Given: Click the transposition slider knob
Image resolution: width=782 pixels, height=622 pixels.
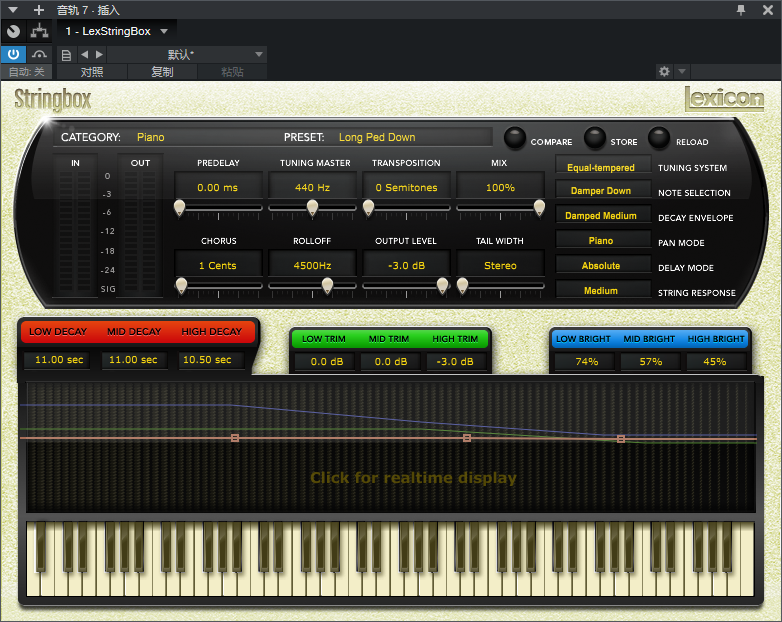Looking at the screenshot, I should tap(369, 207).
